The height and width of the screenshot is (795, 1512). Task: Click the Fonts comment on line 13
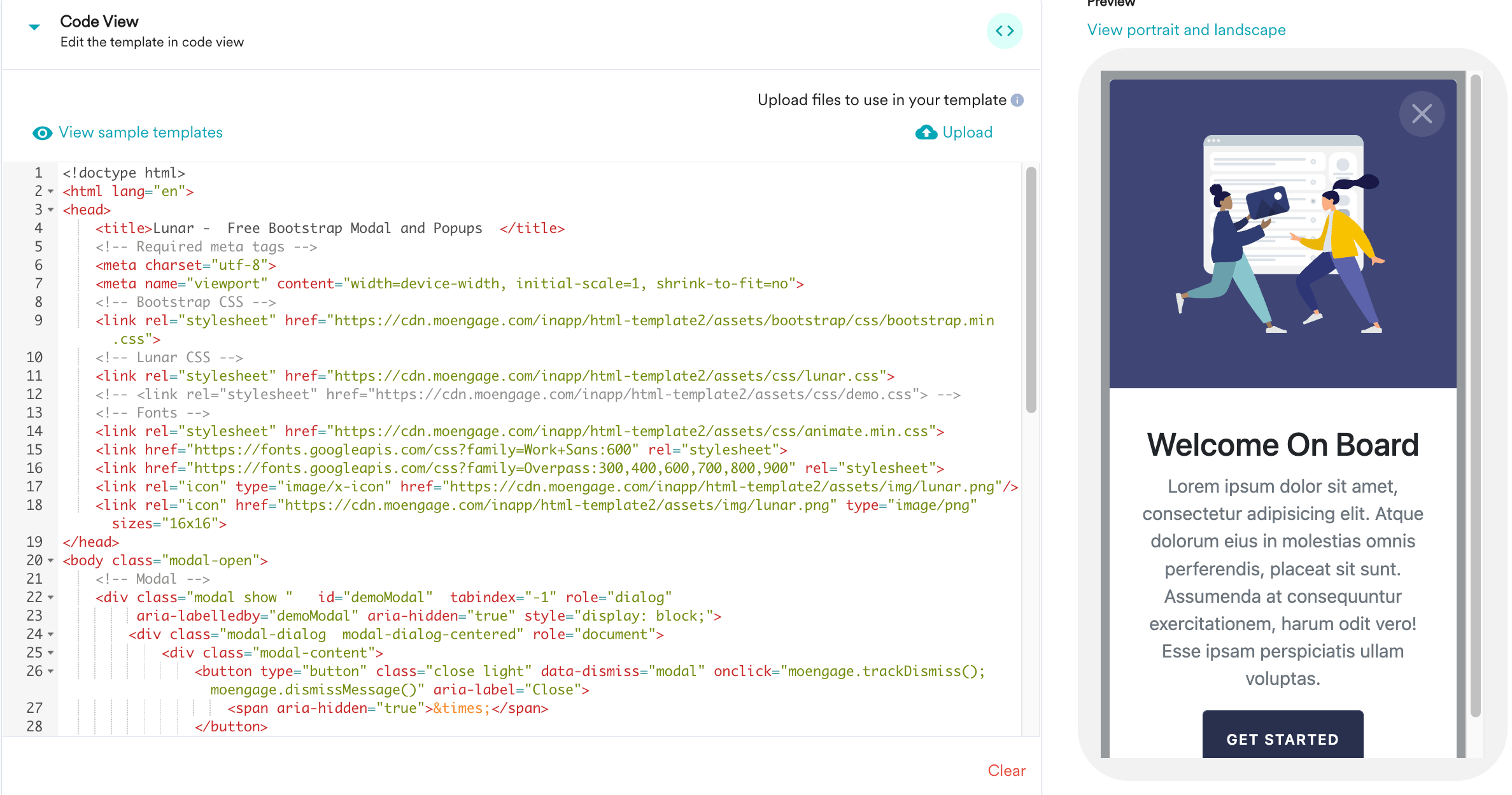[153, 412]
